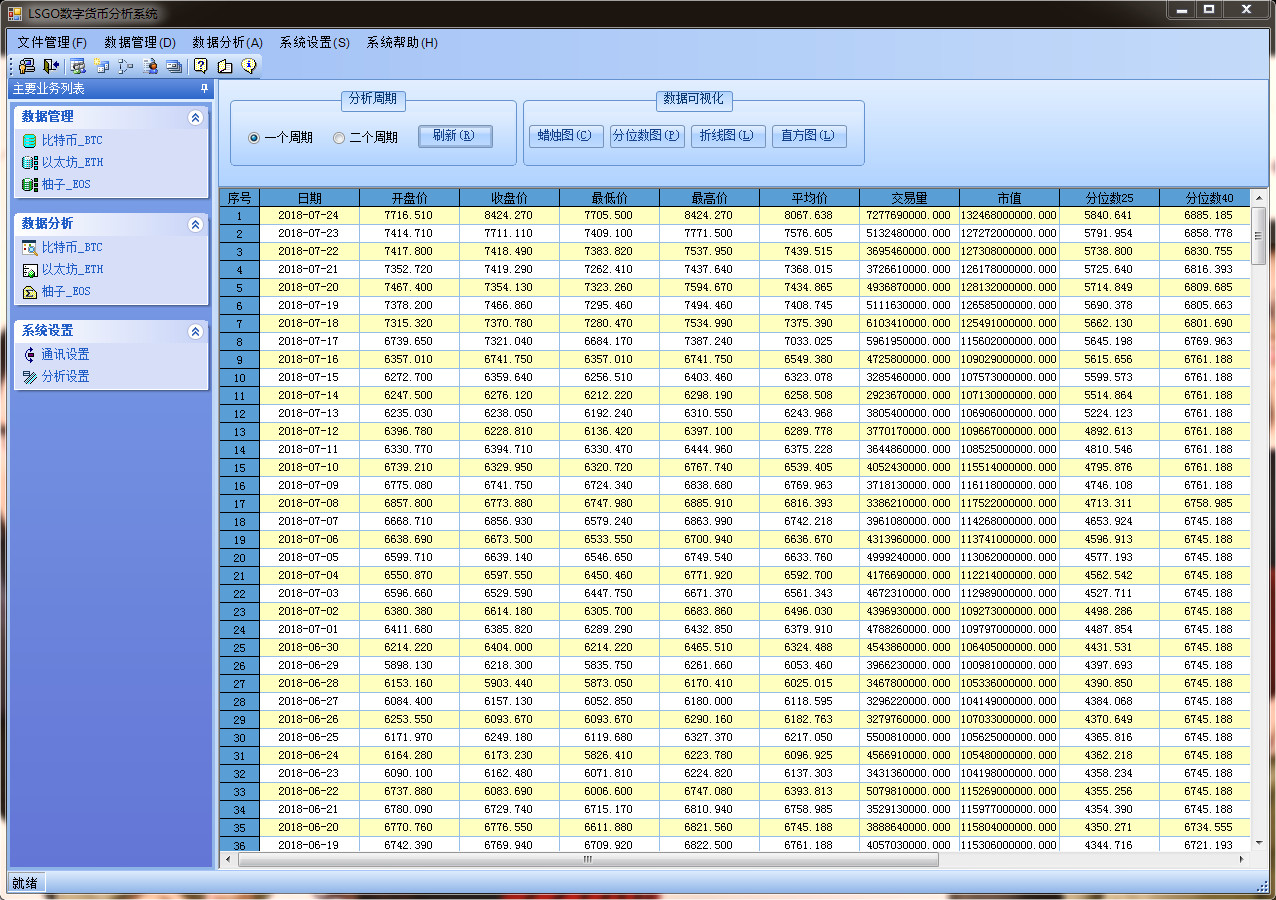Click the user login toolbar icon
Screen dimensions: 1276x900
point(27,66)
